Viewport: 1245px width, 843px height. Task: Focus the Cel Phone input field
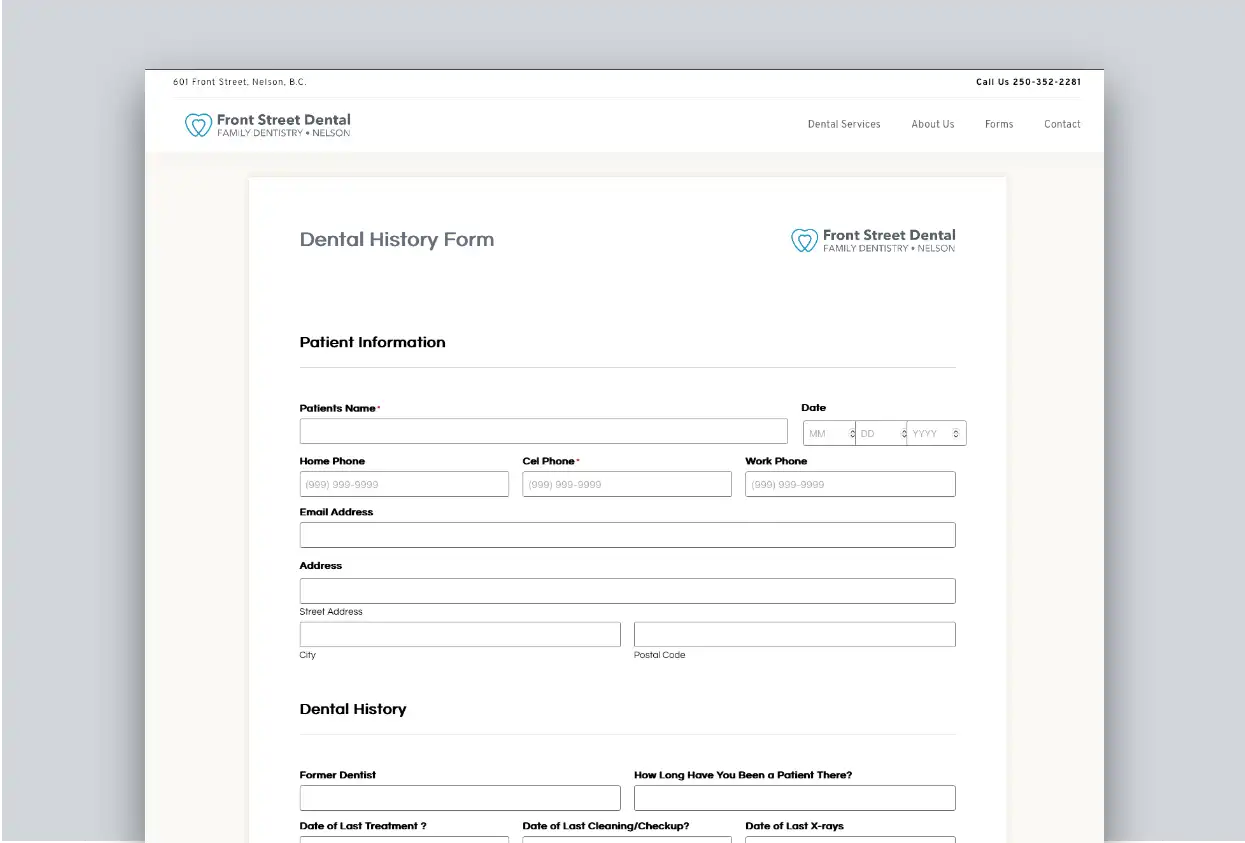pos(627,484)
